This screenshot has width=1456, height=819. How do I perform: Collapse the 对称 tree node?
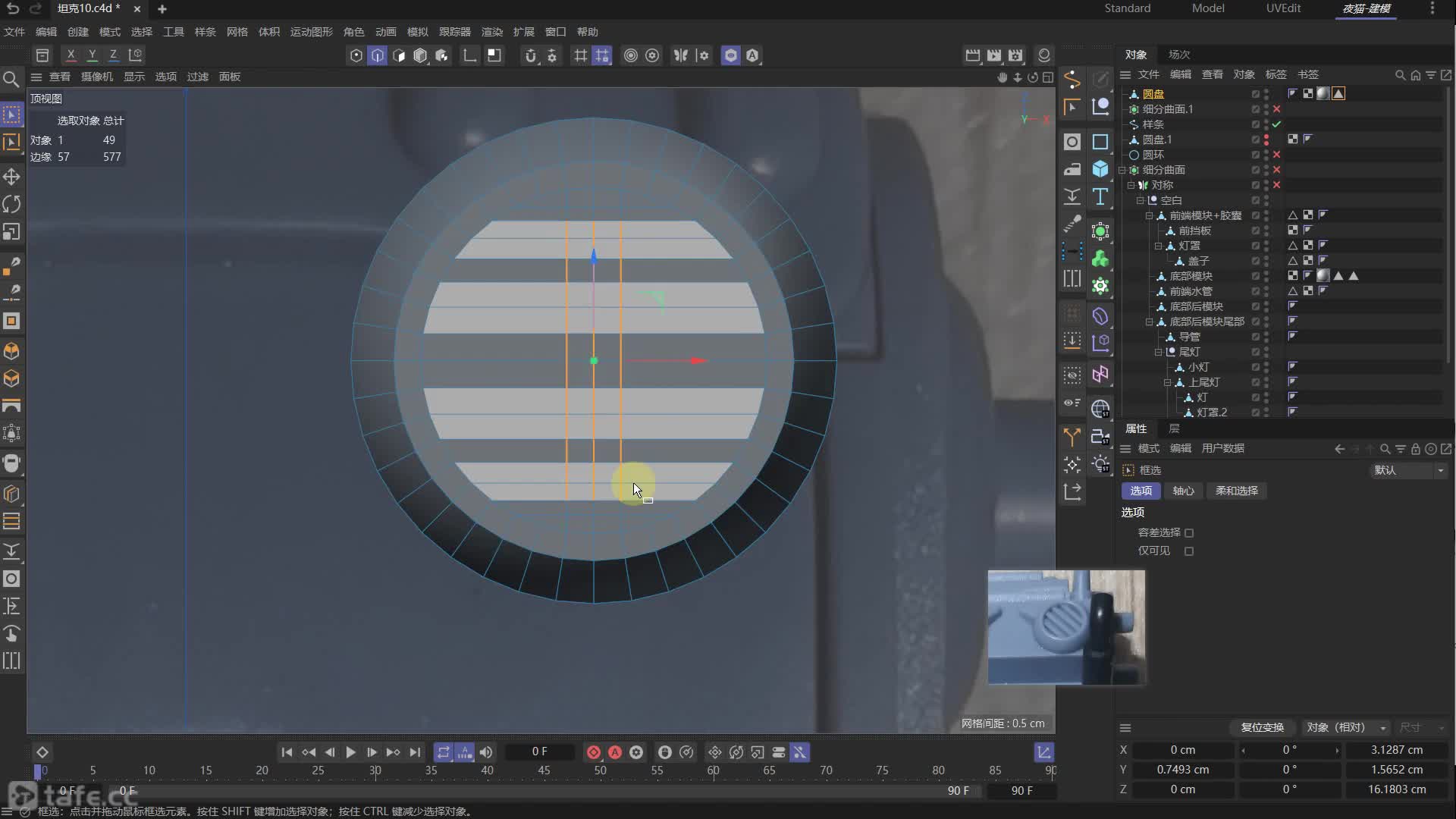click(1131, 185)
